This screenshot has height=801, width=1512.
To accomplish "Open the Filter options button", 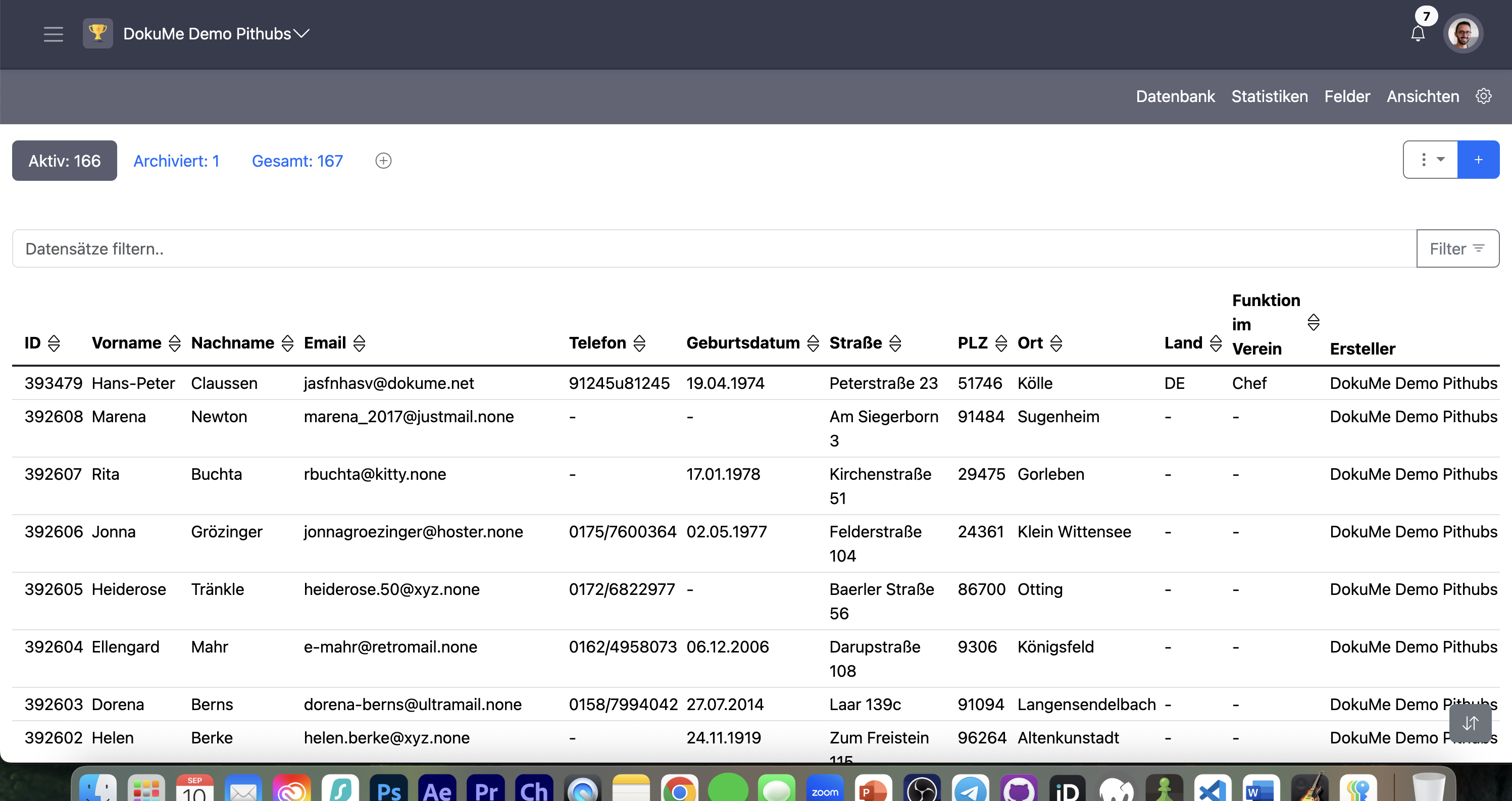I will coord(1457,249).
